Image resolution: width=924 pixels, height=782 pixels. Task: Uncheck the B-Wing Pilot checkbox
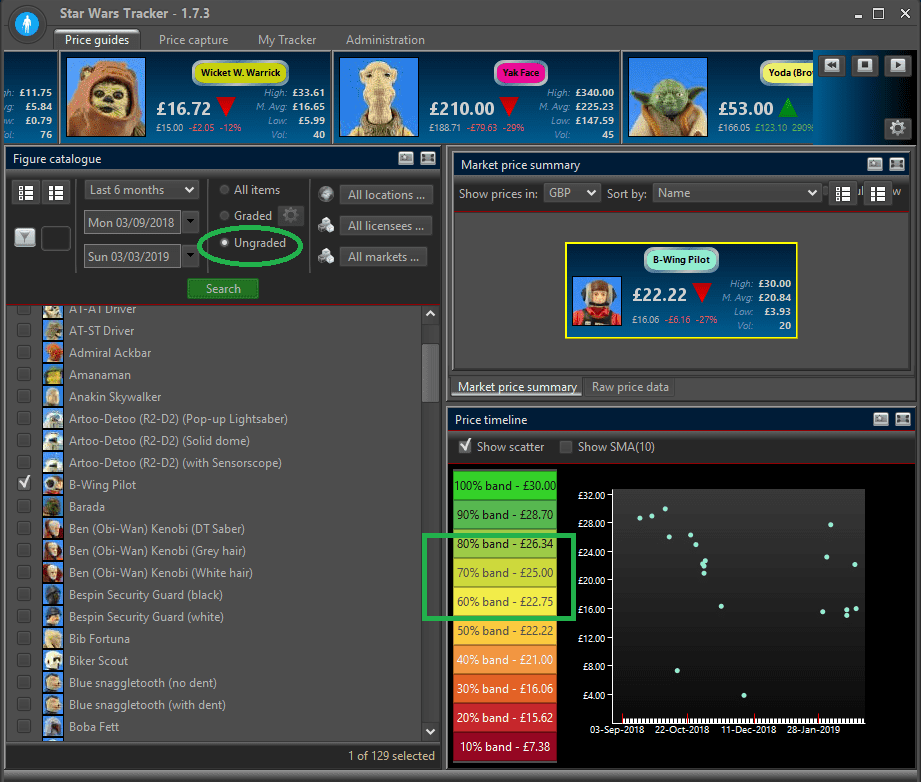click(x=24, y=484)
